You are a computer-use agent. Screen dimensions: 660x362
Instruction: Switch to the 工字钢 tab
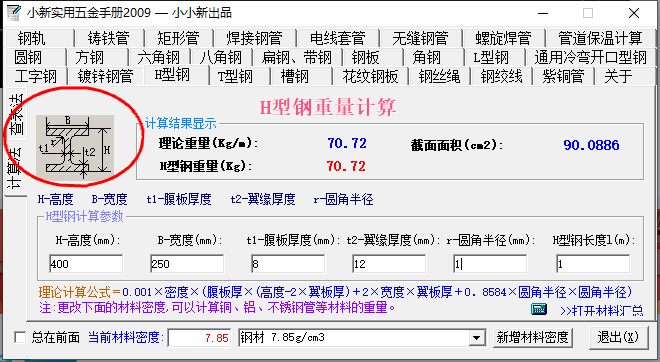(x=36, y=76)
